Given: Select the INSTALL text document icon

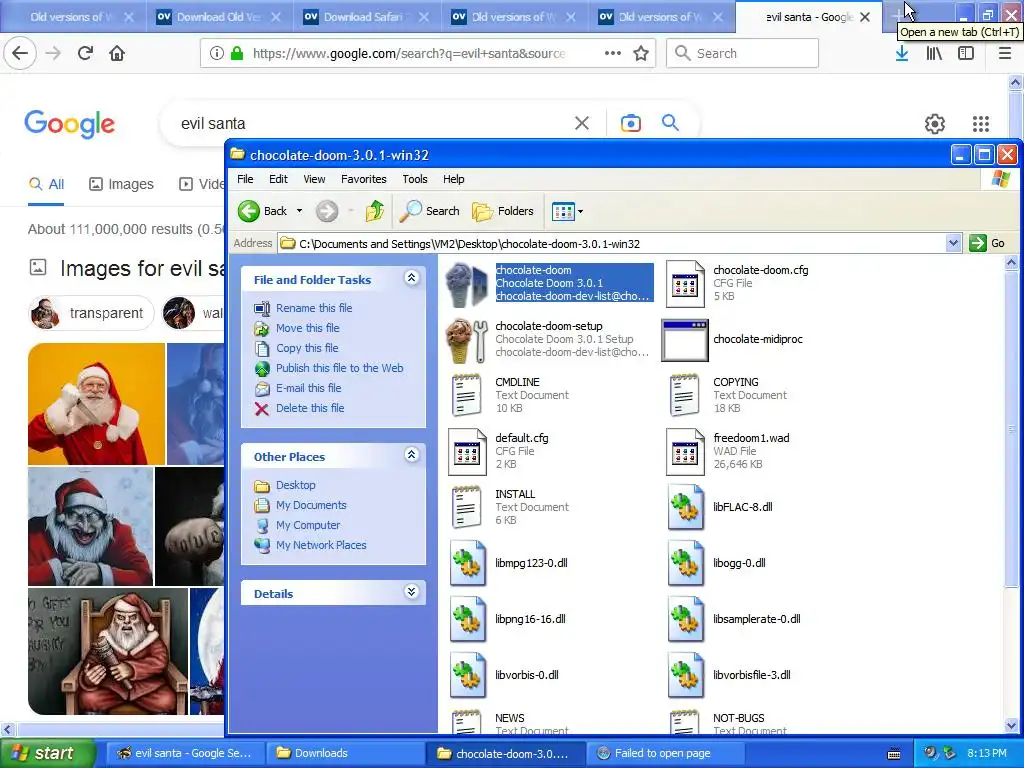Looking at the screenshot, I should pos(466,507).
